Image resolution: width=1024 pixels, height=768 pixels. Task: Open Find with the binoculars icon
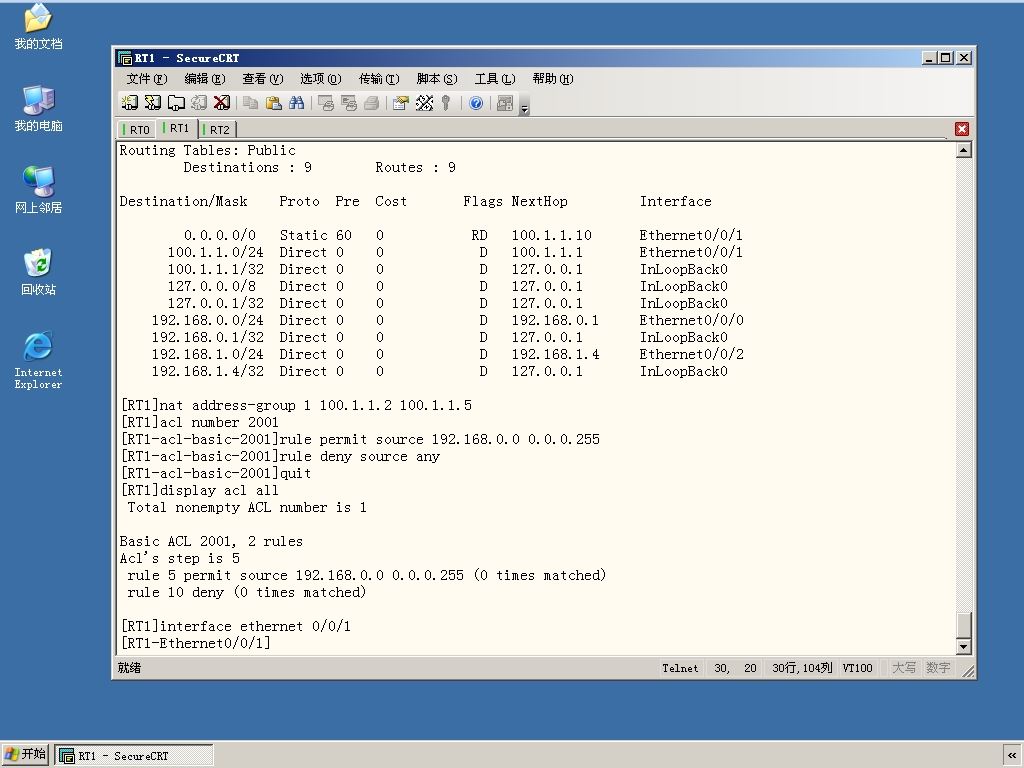pyautogui.click(x=296, y=103)
